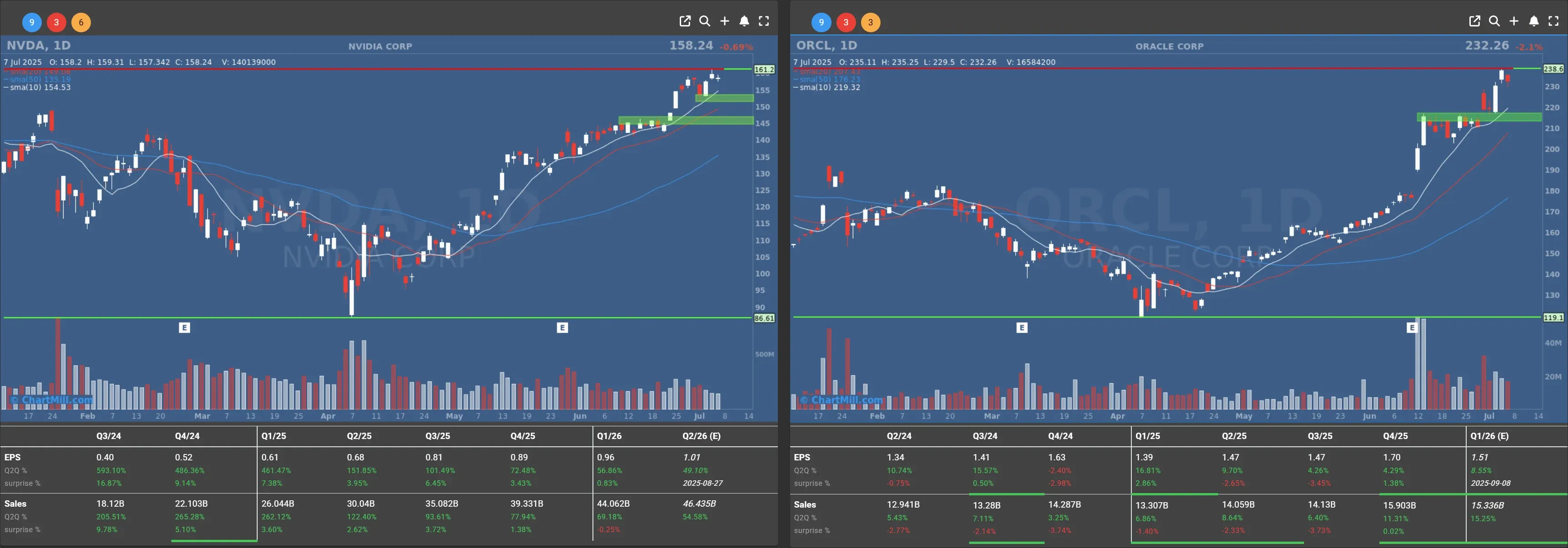Click ORCL volume reading V: 16584200

[1031, 62]
